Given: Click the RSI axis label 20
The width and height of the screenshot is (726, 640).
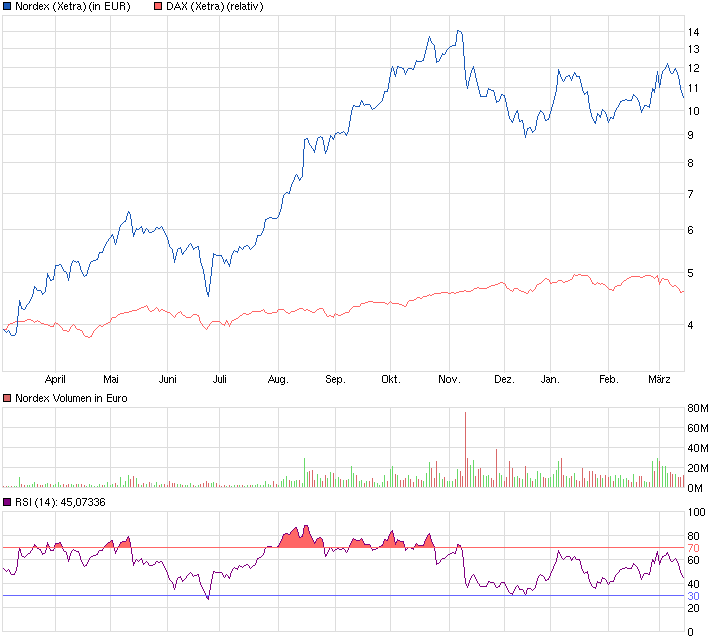Looking at the screenshot, I should (x=693, y=609).
